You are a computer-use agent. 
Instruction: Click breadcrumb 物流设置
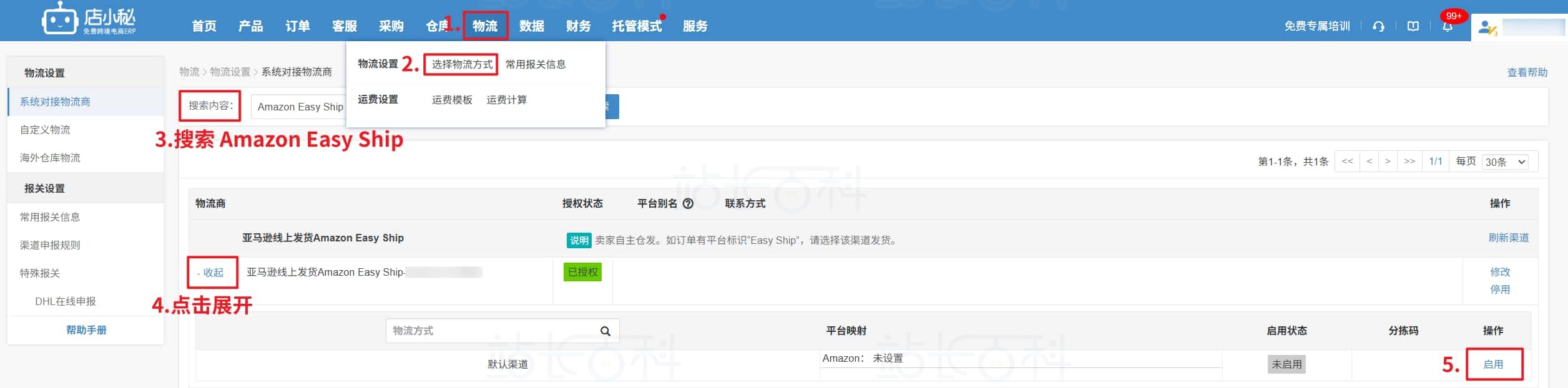[x=230, y=72]
